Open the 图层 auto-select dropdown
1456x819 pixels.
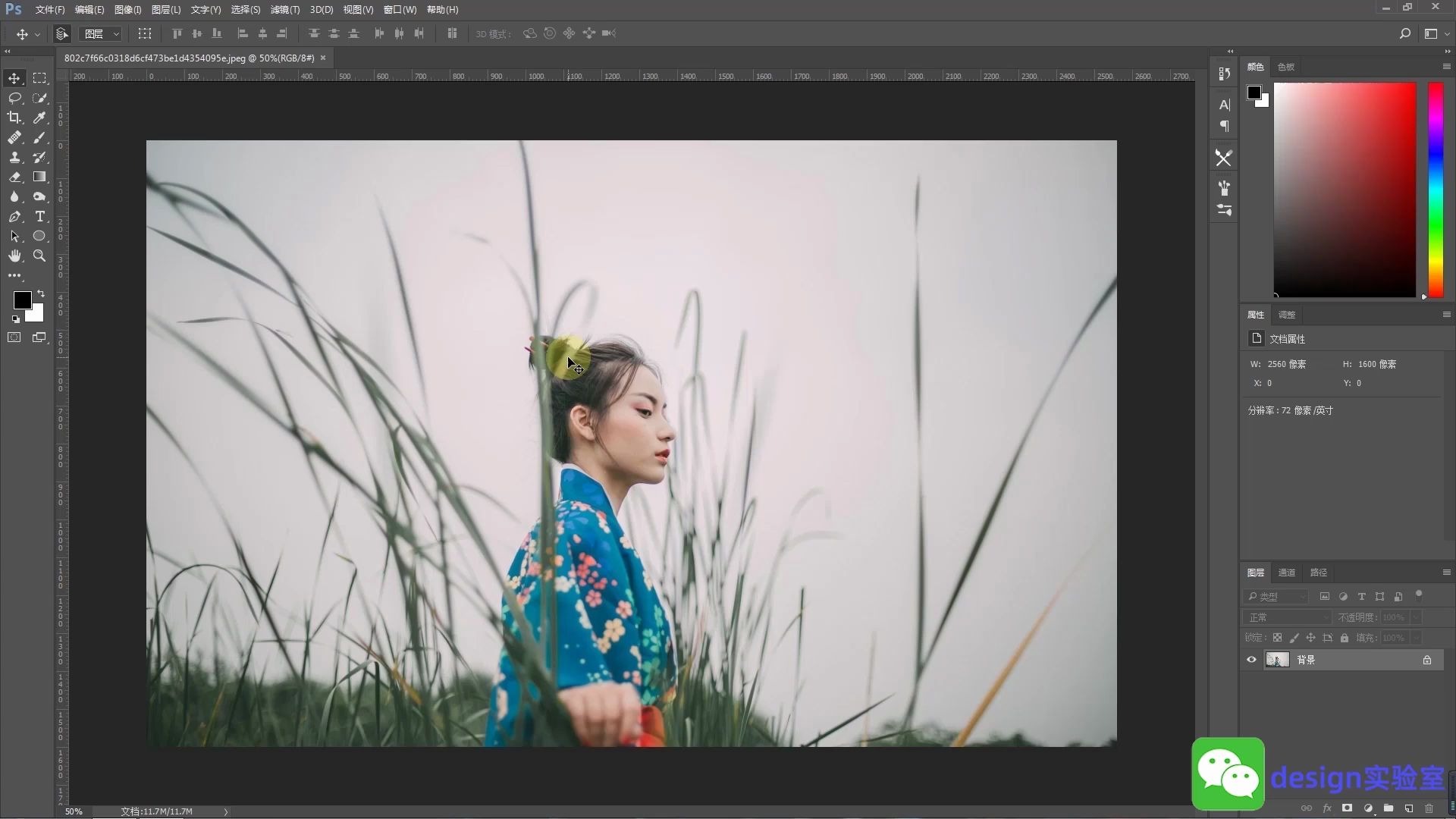point(102,33)
